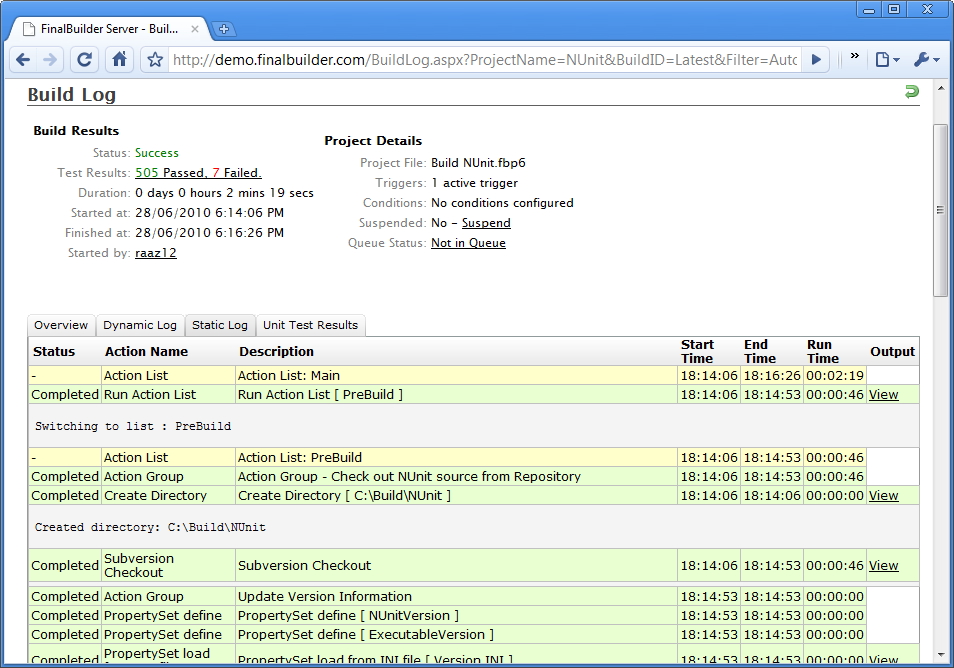Open the Unit Test Results tab

pyautogui.click(x=310, y=325)
